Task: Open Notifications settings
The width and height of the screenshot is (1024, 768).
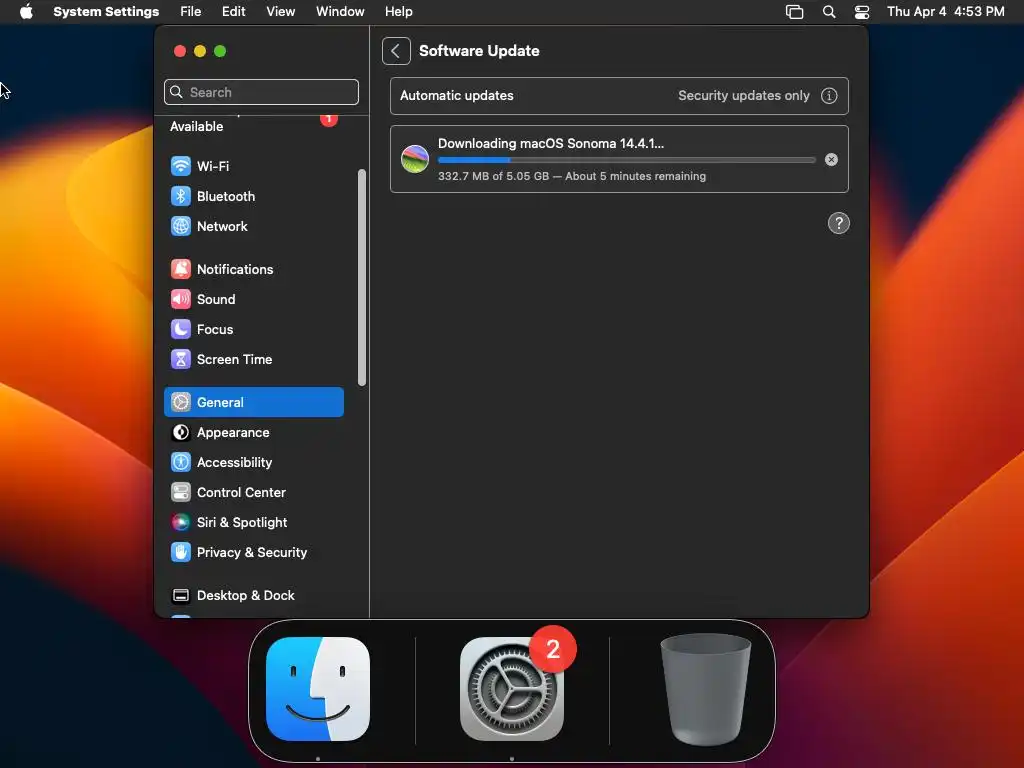Action: (253, 269)
